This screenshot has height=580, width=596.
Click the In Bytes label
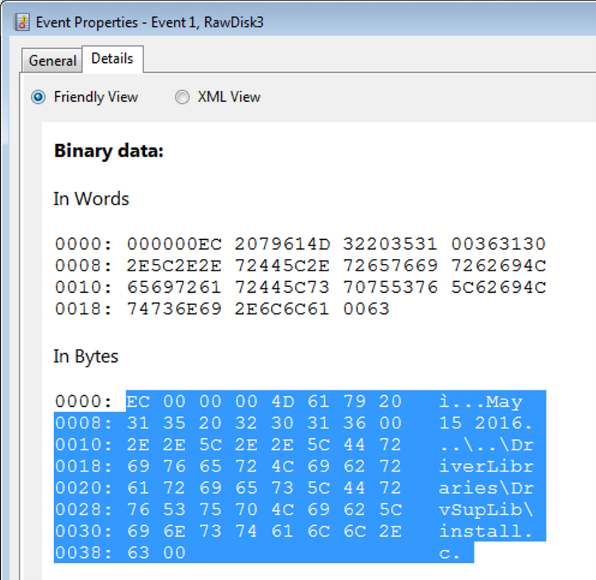coord(86,357)
